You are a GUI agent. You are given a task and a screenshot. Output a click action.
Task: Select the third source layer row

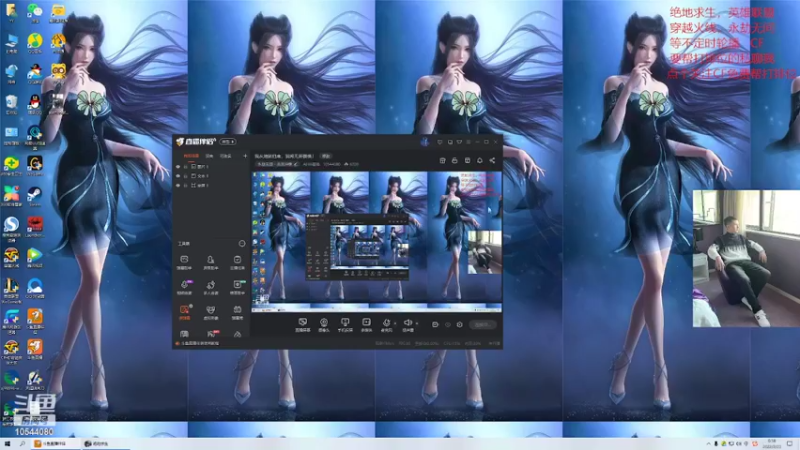(x=211, y=185)
